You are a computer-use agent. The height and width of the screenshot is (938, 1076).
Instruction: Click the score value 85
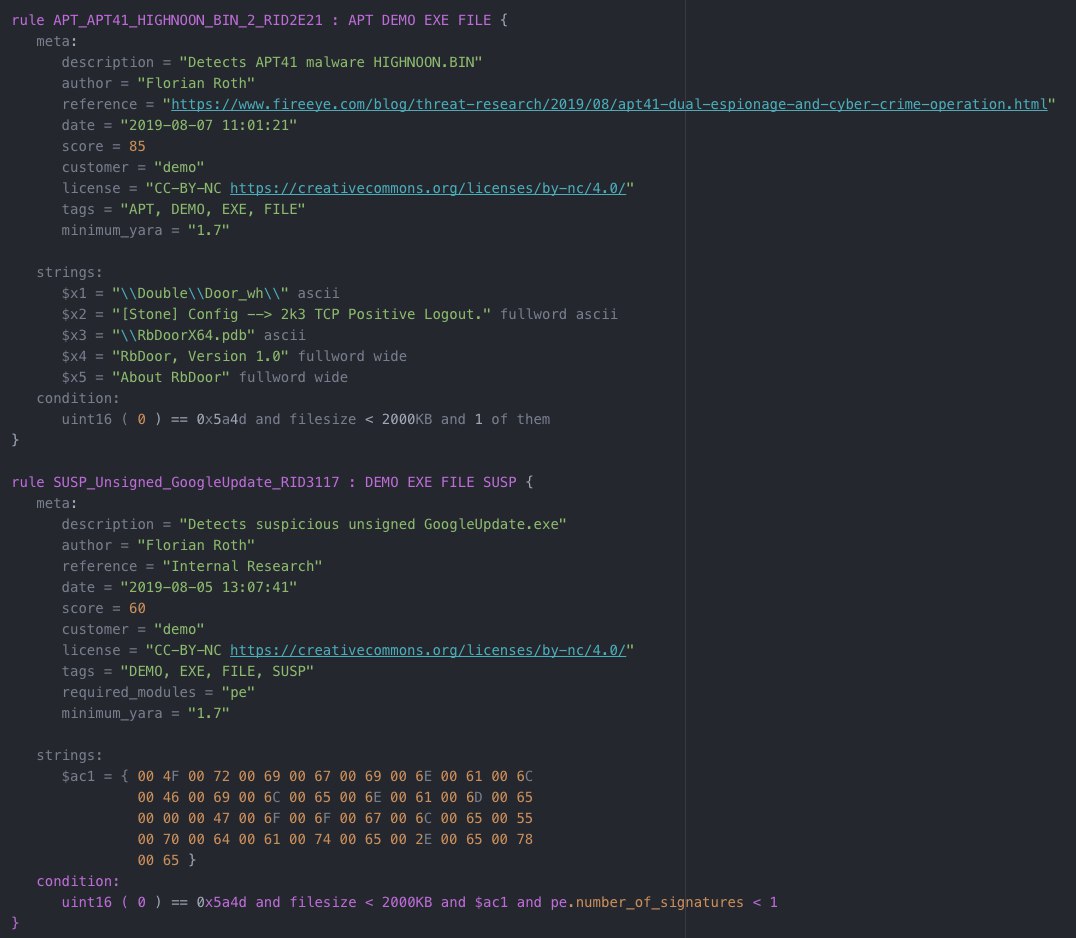pyautogui.click(x=137, y=146)
